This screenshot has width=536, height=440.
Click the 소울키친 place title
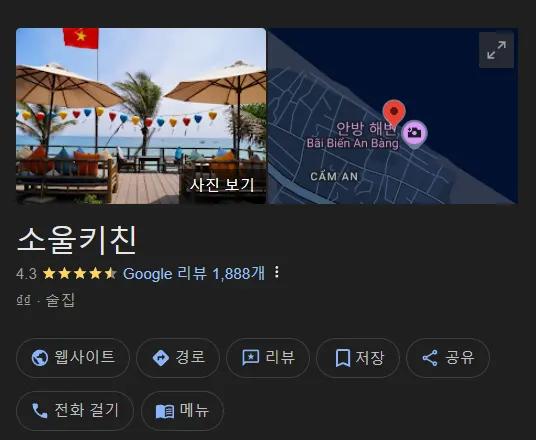click(77, 240)
